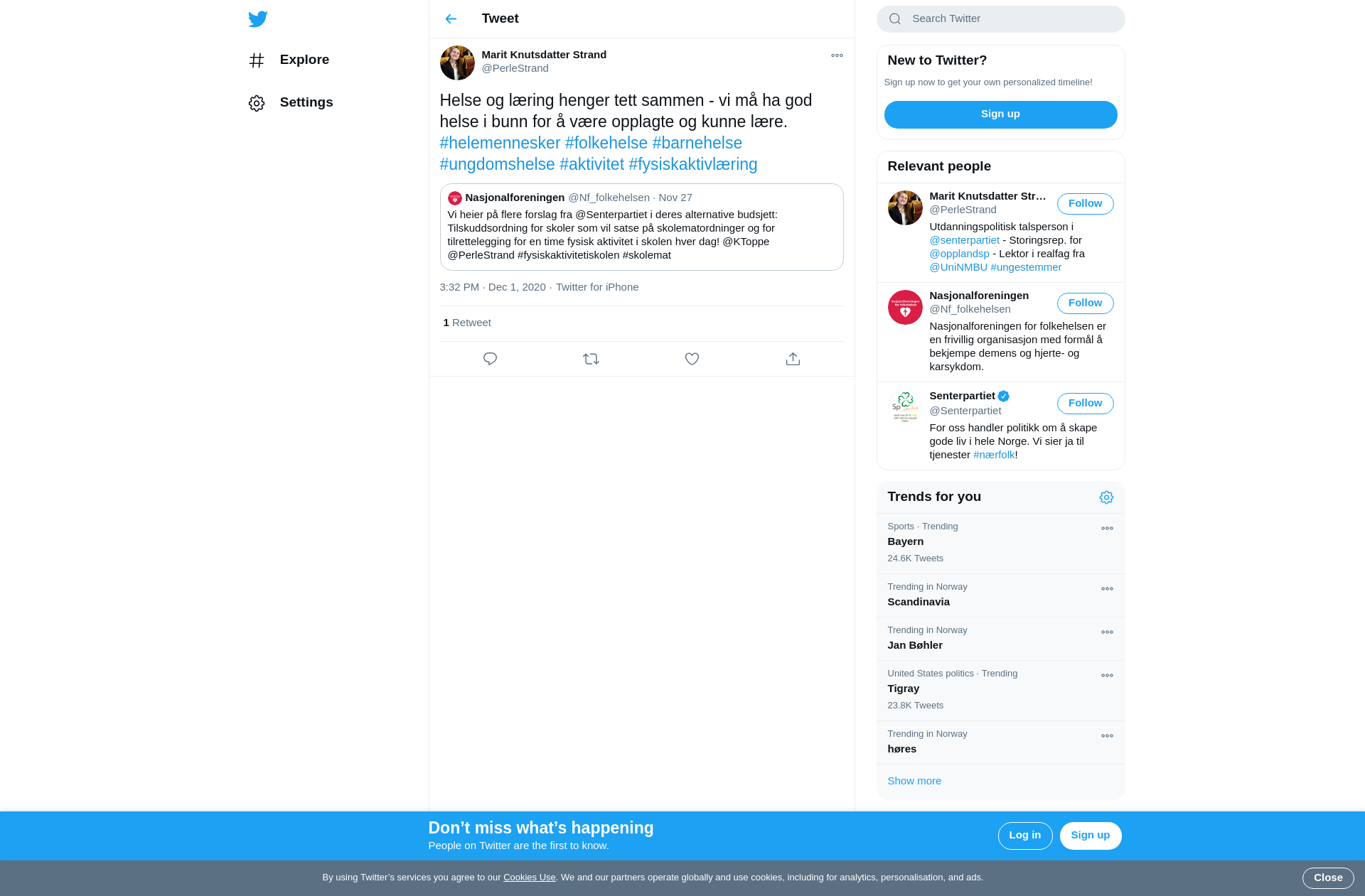Viewport: 1365px width, 896px height.
Task: Open more options for Bayern trend
Action: tap(1107, 529)
